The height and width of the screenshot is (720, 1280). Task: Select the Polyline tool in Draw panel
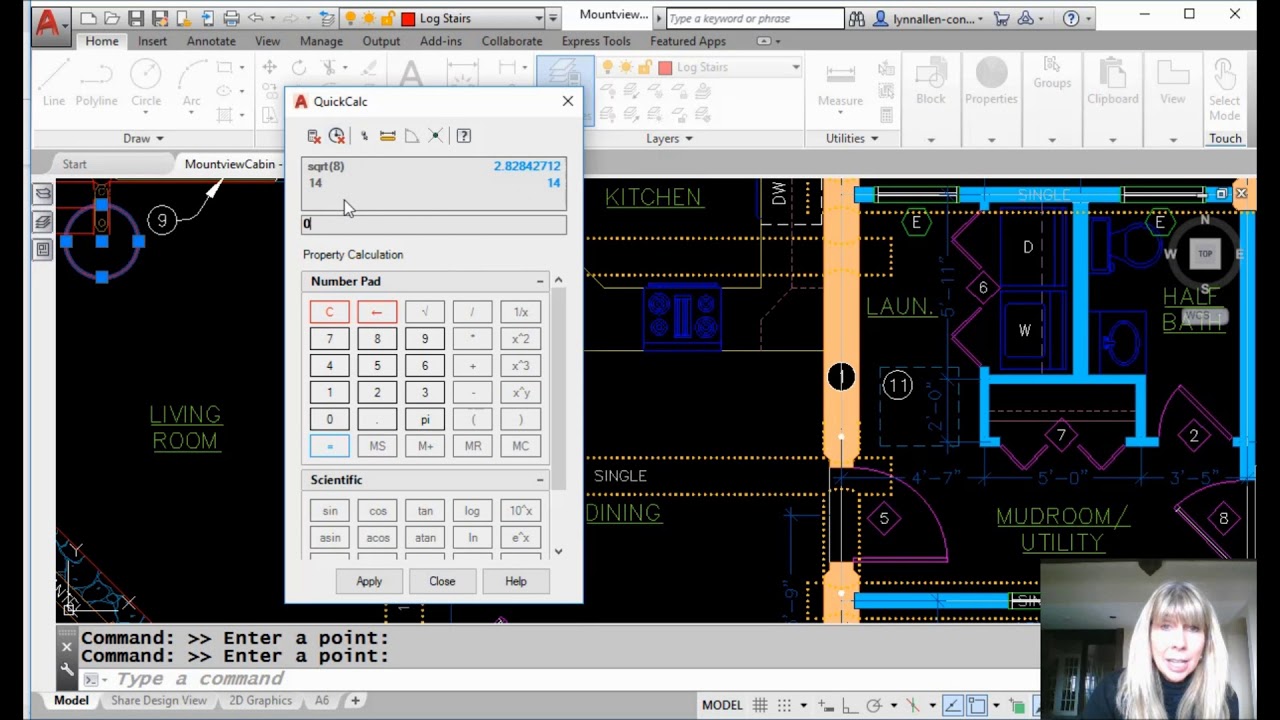click(96, 82)
